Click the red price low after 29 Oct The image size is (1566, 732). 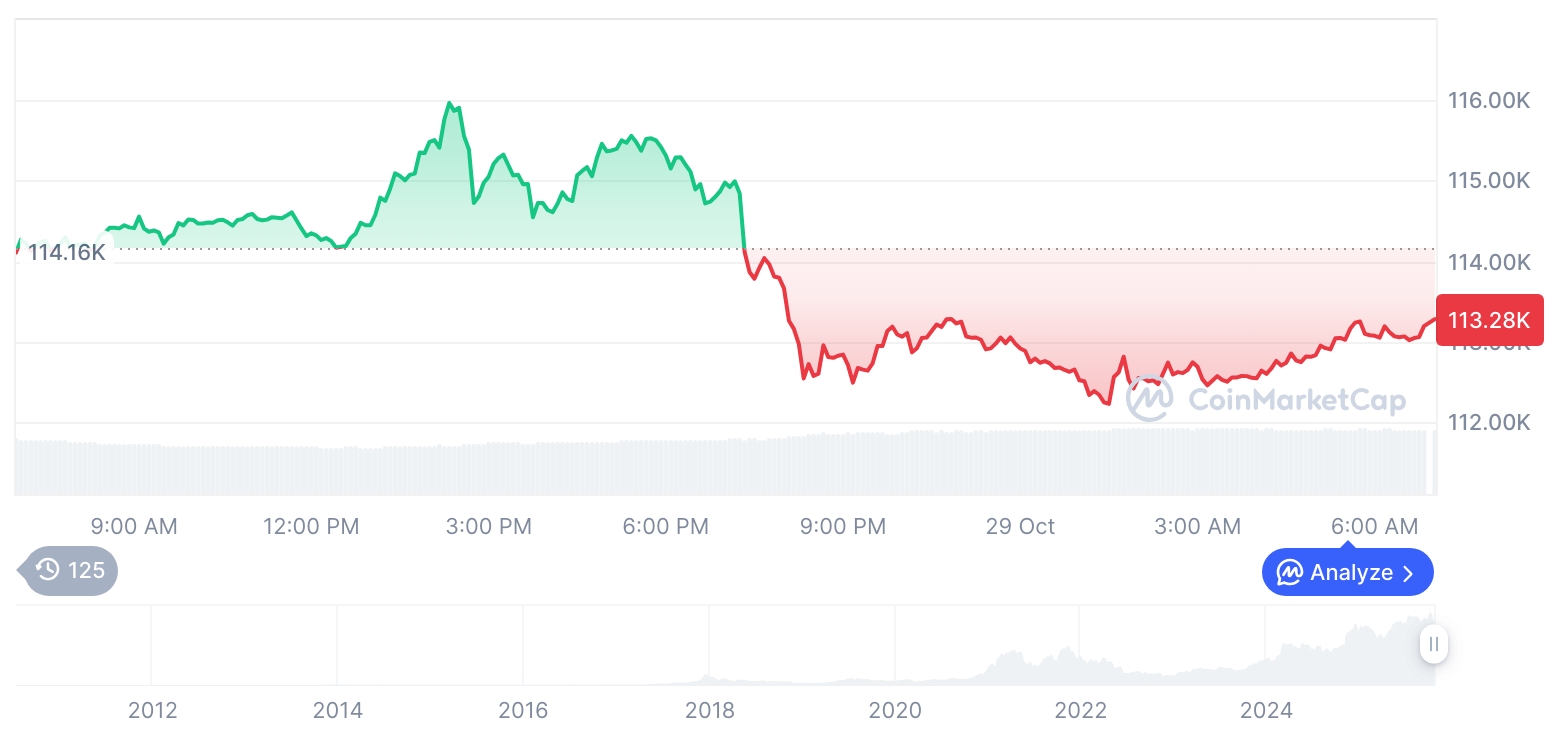1108,404
